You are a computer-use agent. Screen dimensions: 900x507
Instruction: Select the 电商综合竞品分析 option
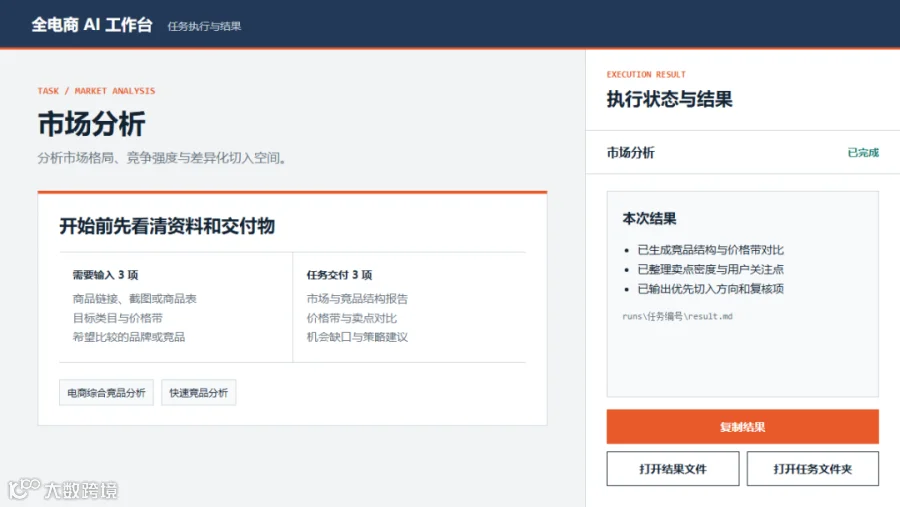coord(106,393)
